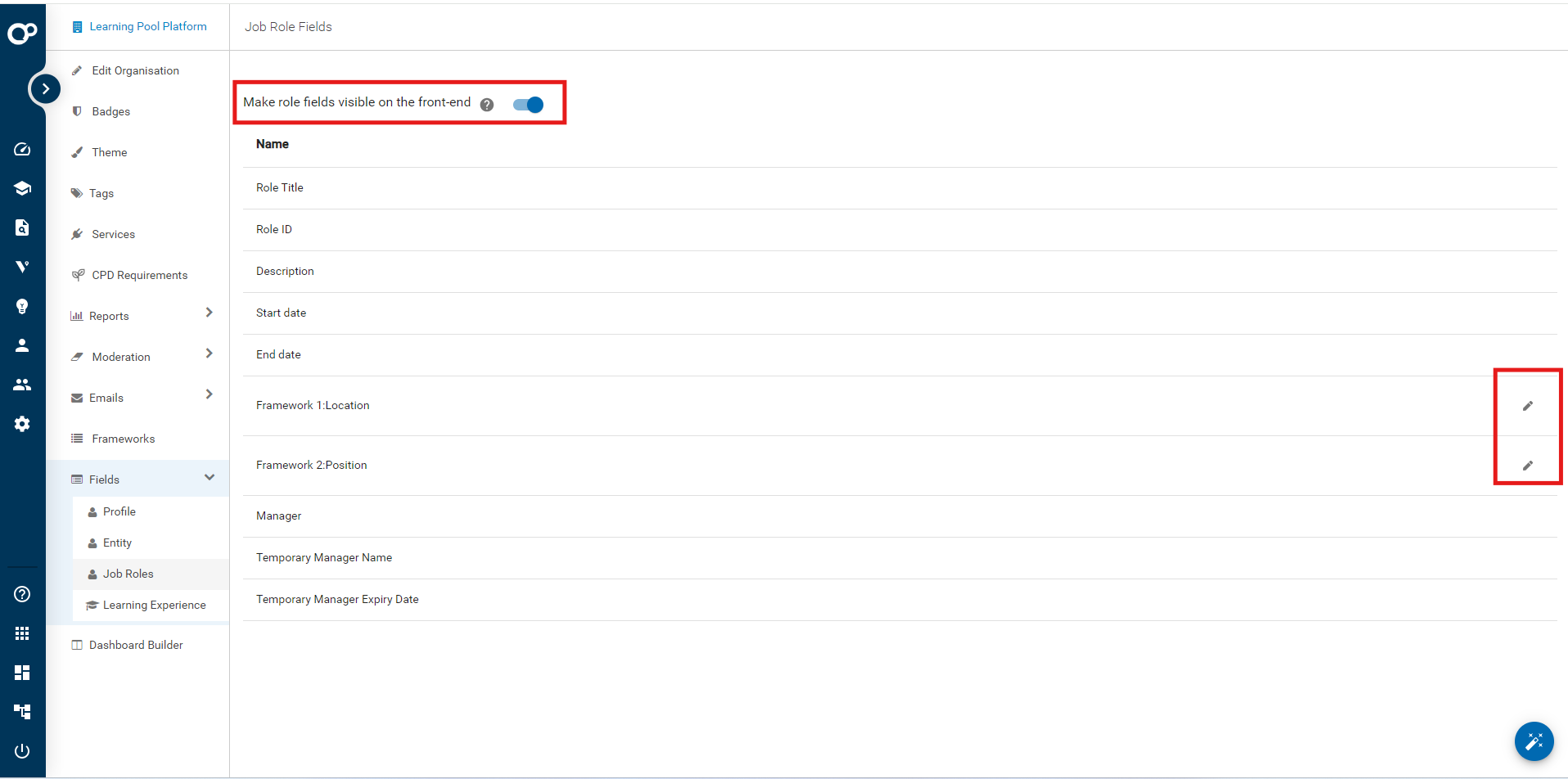The width and height of the screenshot is (1568, 779).
Task: Collapse the Fields section chevron
Action: tap(210, 478)
